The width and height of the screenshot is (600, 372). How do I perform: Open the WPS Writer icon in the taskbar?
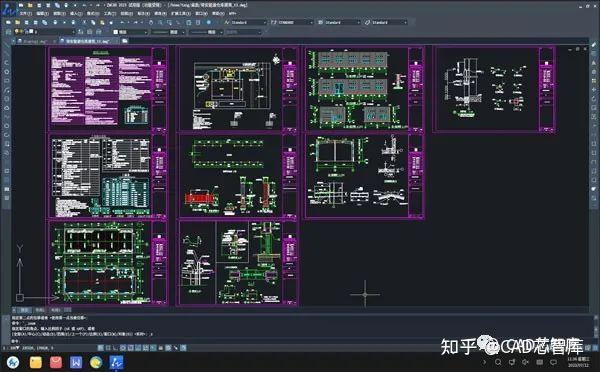tap(76, 362)
